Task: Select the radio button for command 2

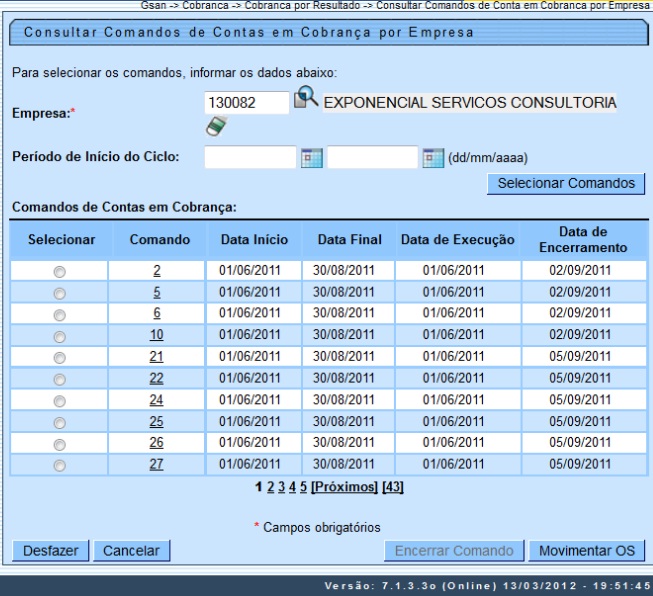Action: (x=60, y=272)
